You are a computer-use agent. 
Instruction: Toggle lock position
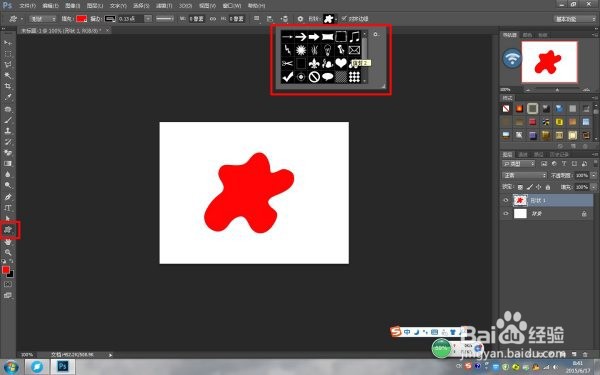coord(539,187)
